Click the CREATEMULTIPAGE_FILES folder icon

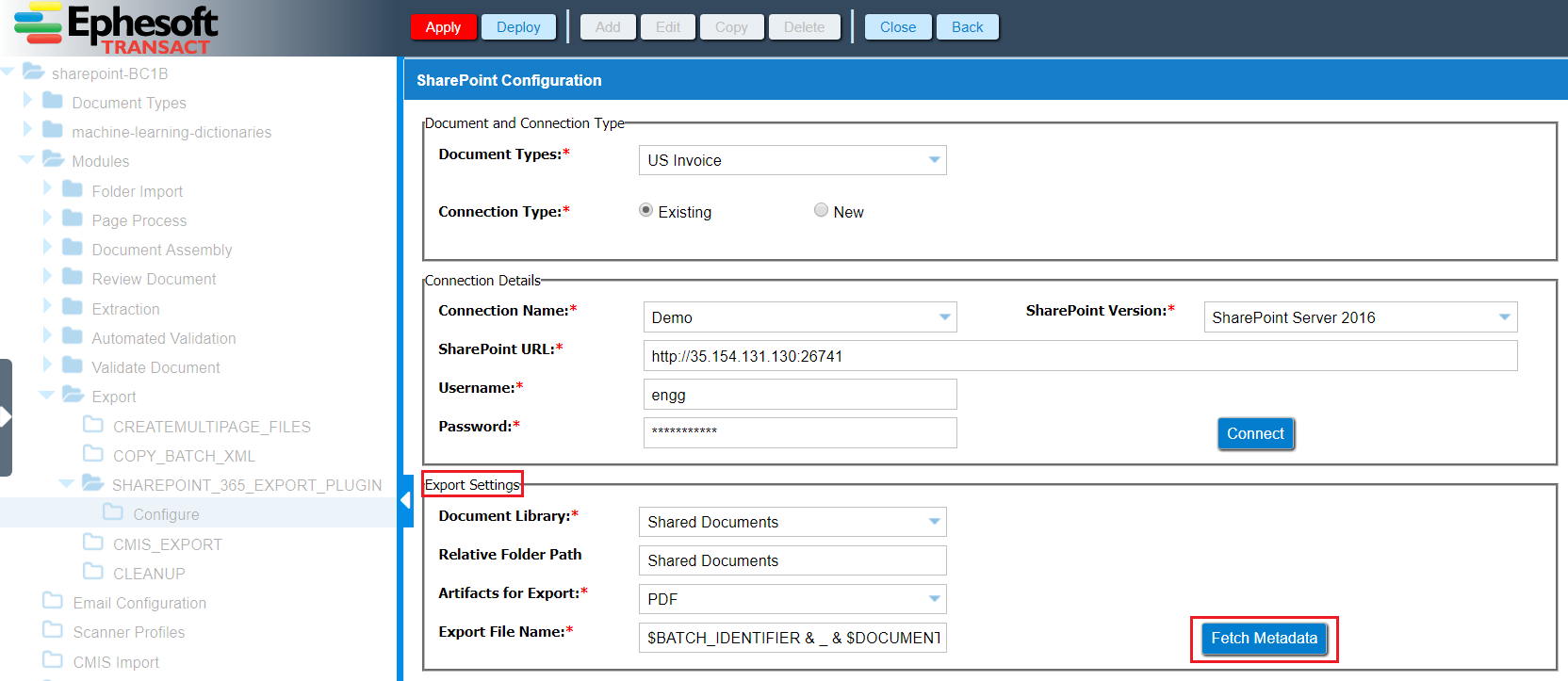(93, 425)
